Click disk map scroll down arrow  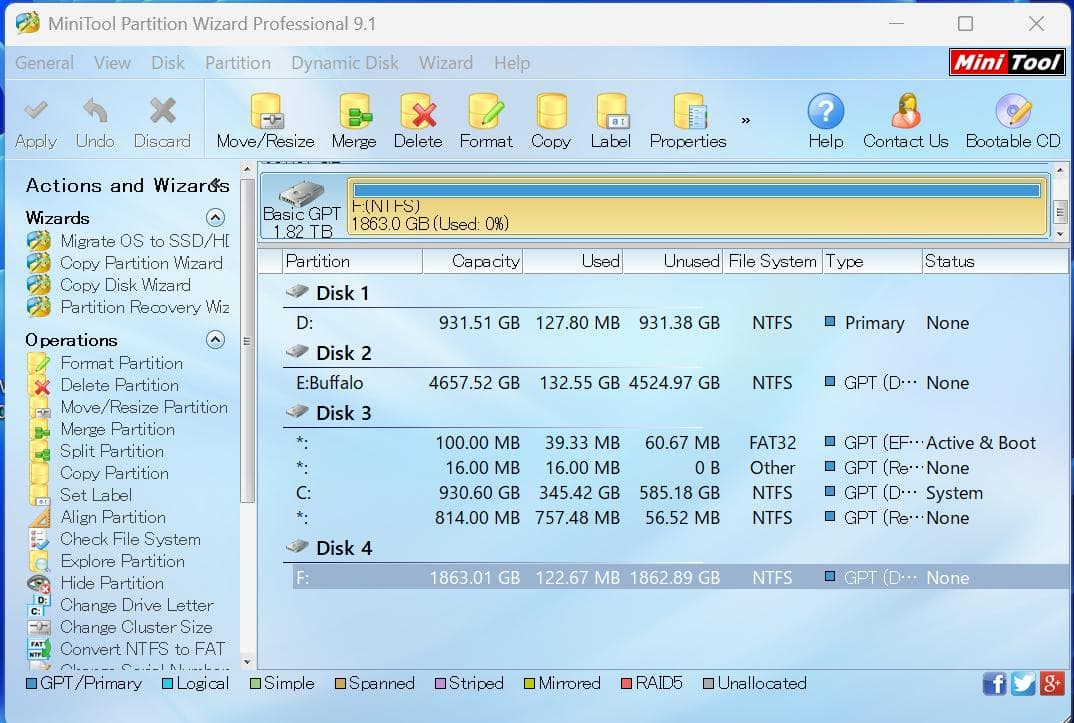(x=1060, y=233)
